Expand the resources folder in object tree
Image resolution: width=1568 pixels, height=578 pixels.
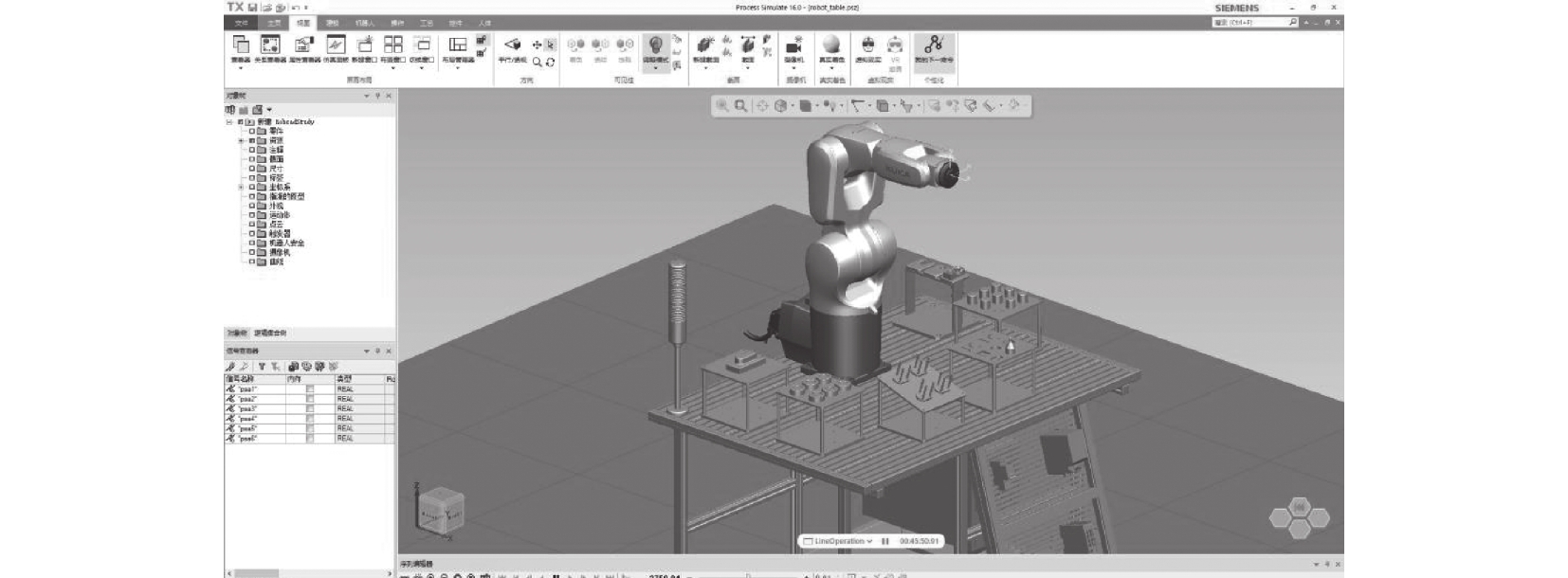coord(241,140)
